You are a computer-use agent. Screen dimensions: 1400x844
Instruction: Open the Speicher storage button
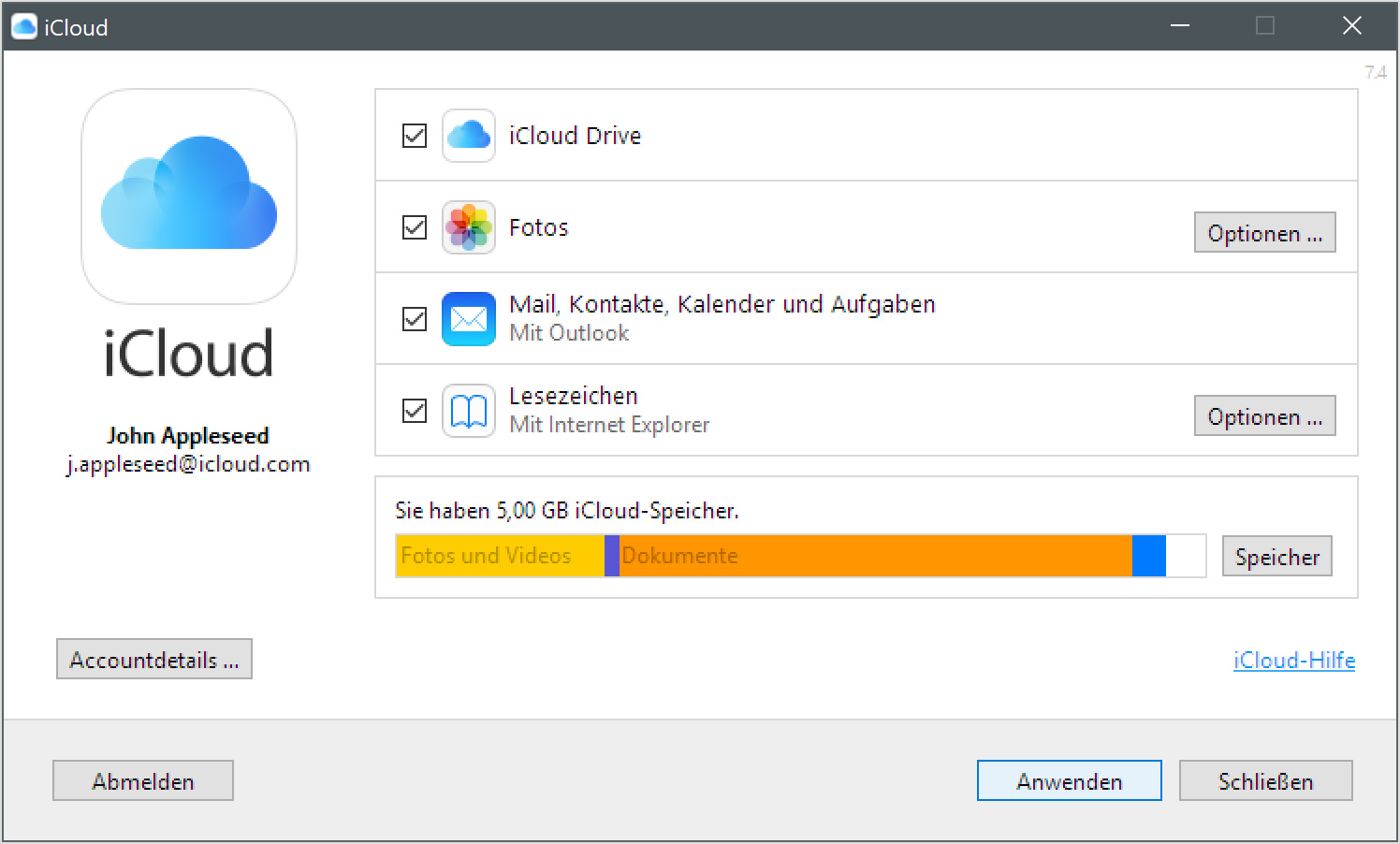point(1277,557)
